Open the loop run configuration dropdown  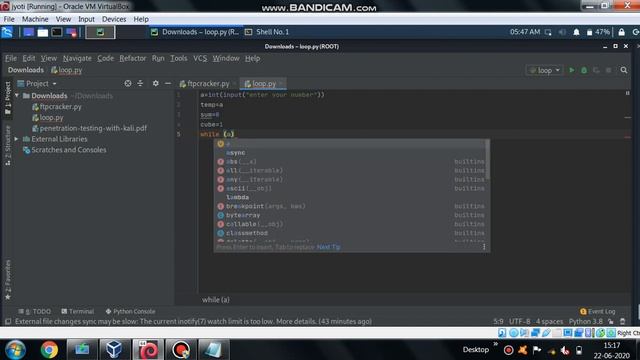[x=544, y=70]
